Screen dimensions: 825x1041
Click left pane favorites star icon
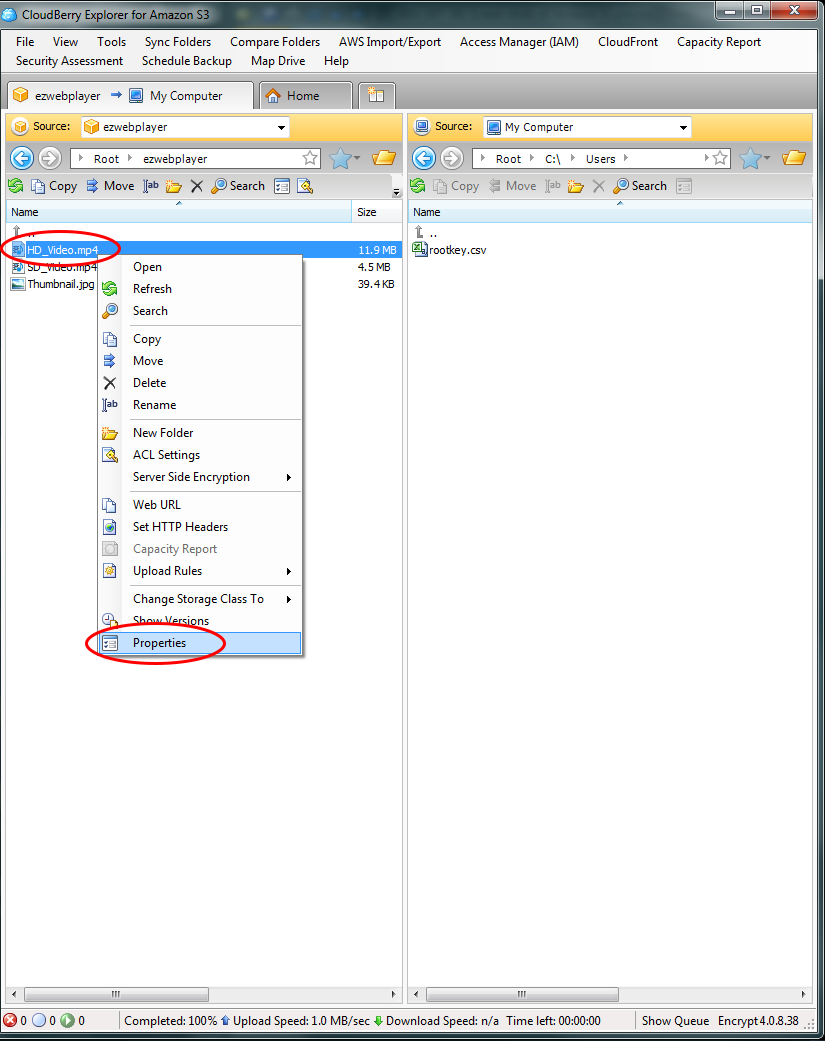pyautogui.click(x=340, y=159)
